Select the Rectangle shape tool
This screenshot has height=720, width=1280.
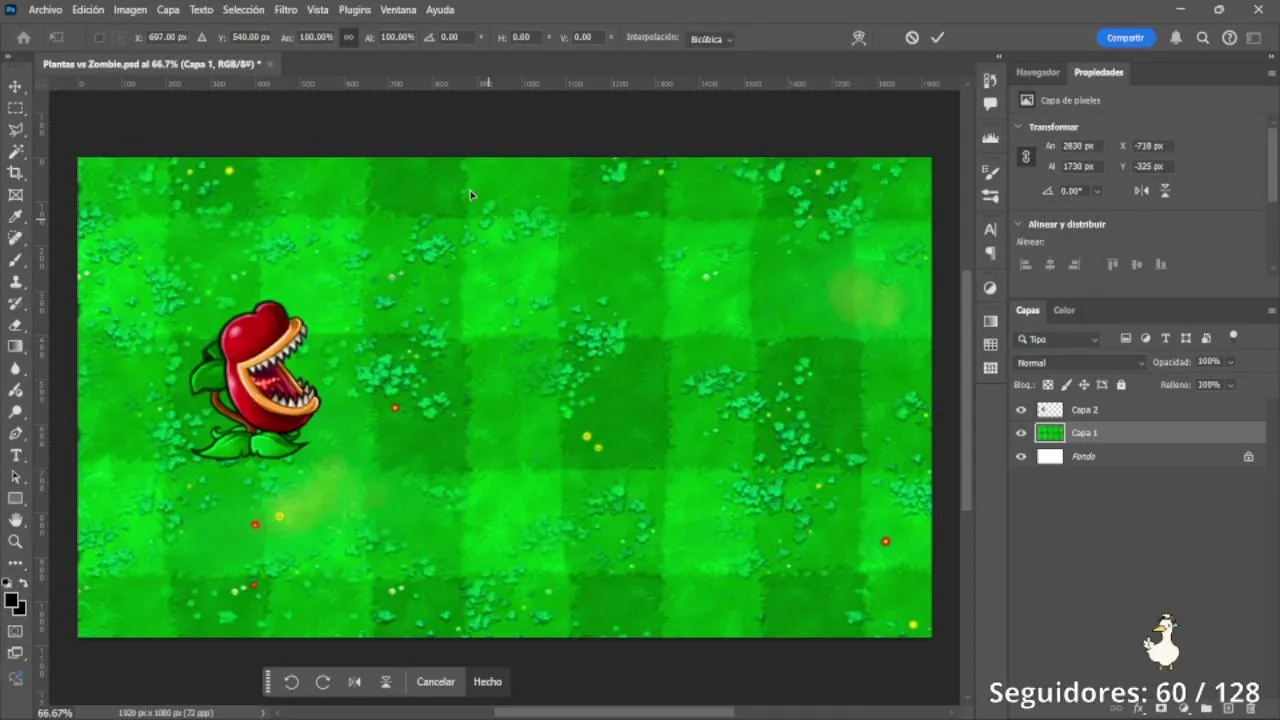[x=15, y=498]
